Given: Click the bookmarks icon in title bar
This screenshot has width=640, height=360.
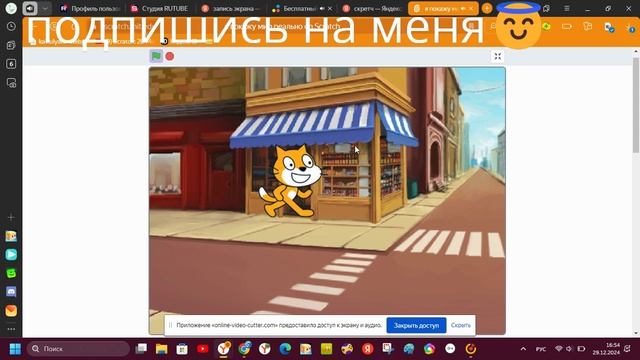Looking at the screenshot, I should [x=547, y=9].
